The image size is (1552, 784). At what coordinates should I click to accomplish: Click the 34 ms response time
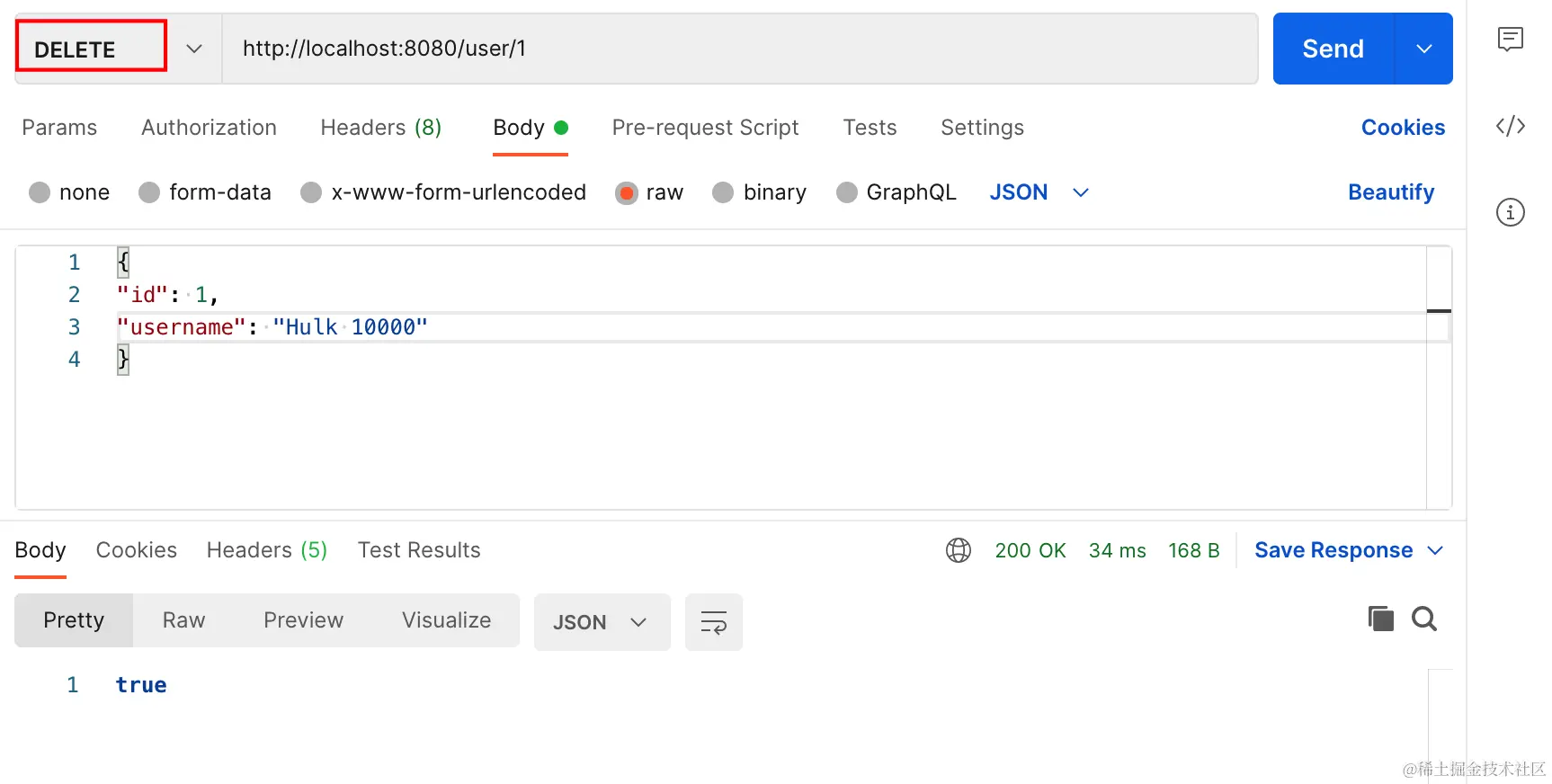tap(1117, 550)
